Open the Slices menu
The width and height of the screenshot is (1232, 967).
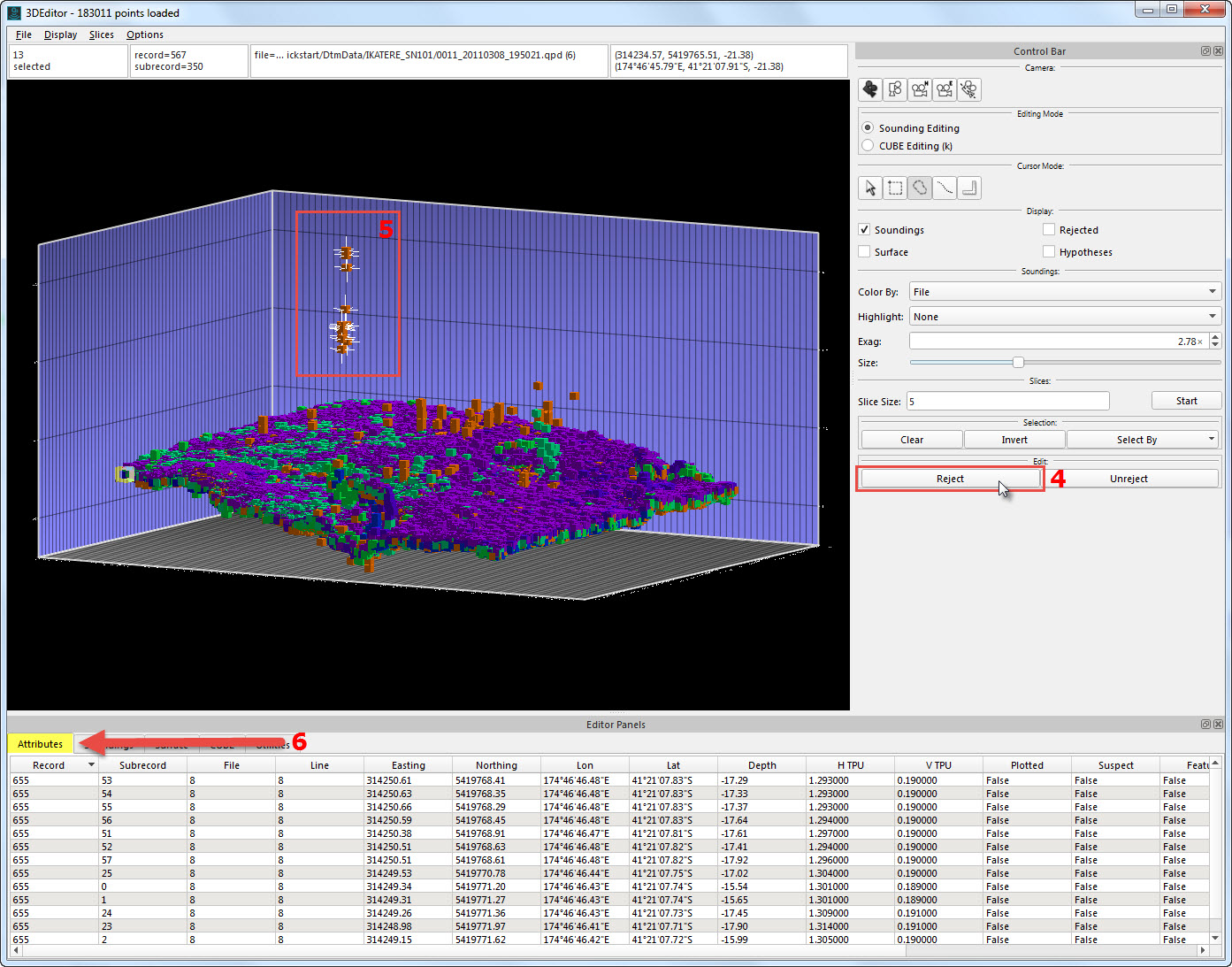pyautogui.click(x=101, y=35)
